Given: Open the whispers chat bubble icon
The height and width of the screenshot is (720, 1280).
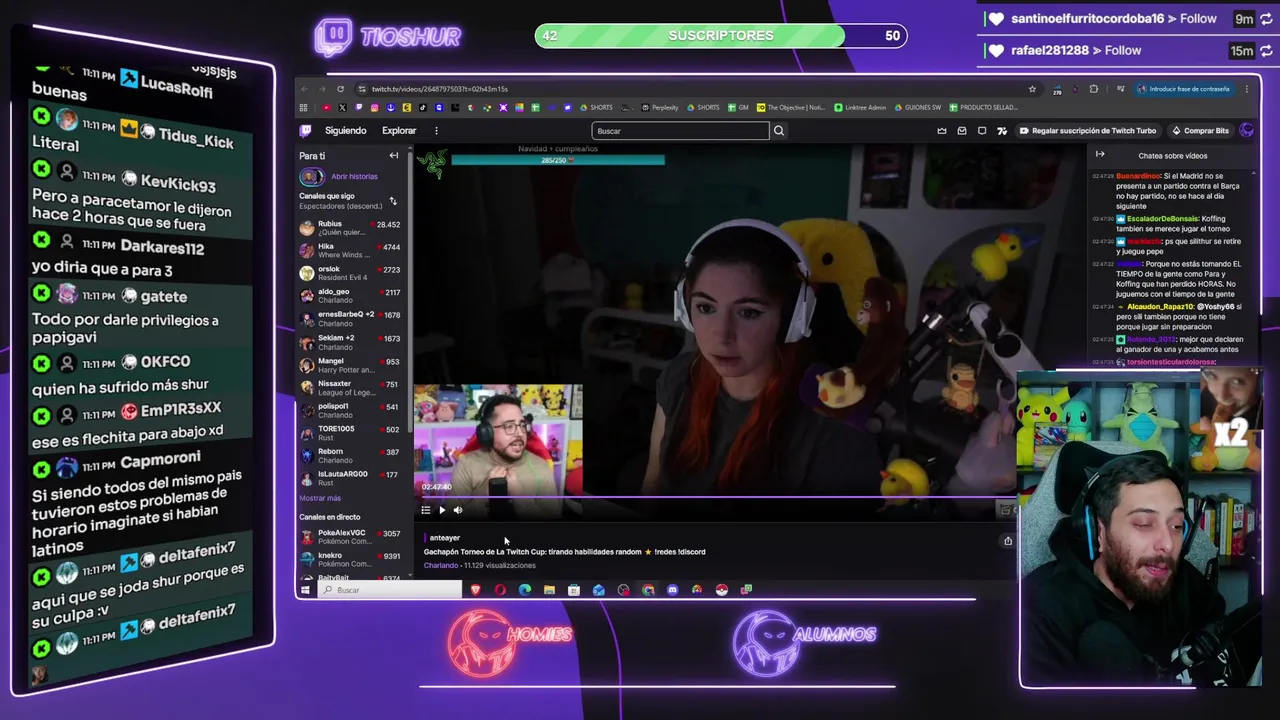Looking at the screenshot, I should click(982, 131).
